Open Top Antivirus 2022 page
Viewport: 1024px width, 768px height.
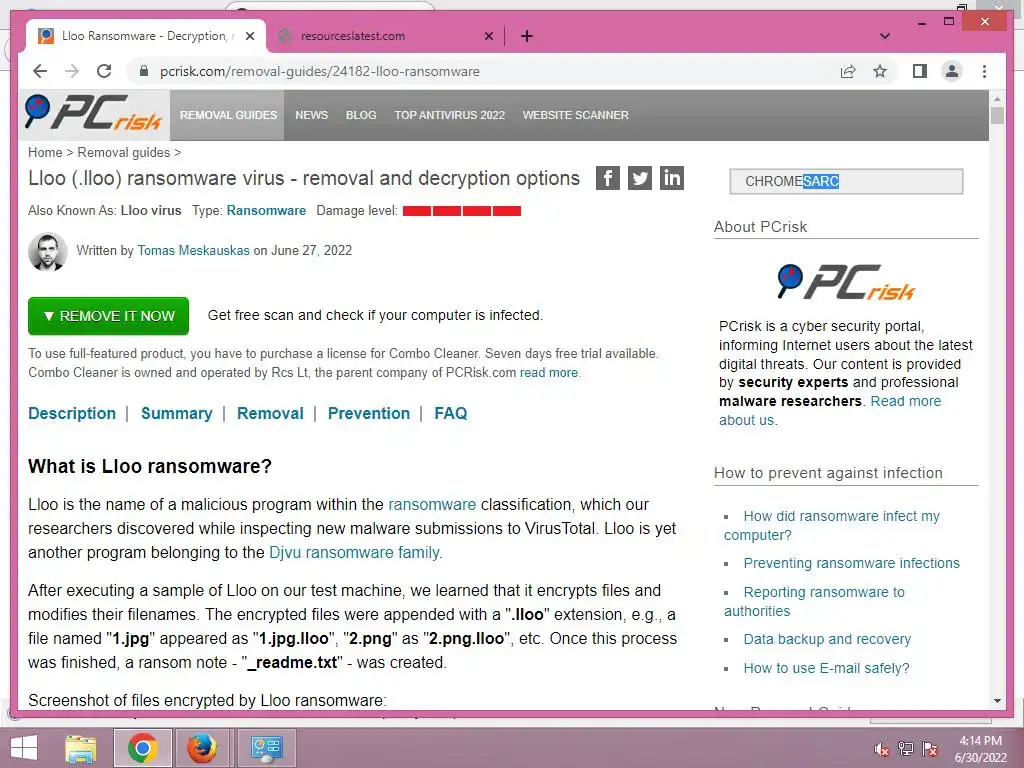click(449, 115)
